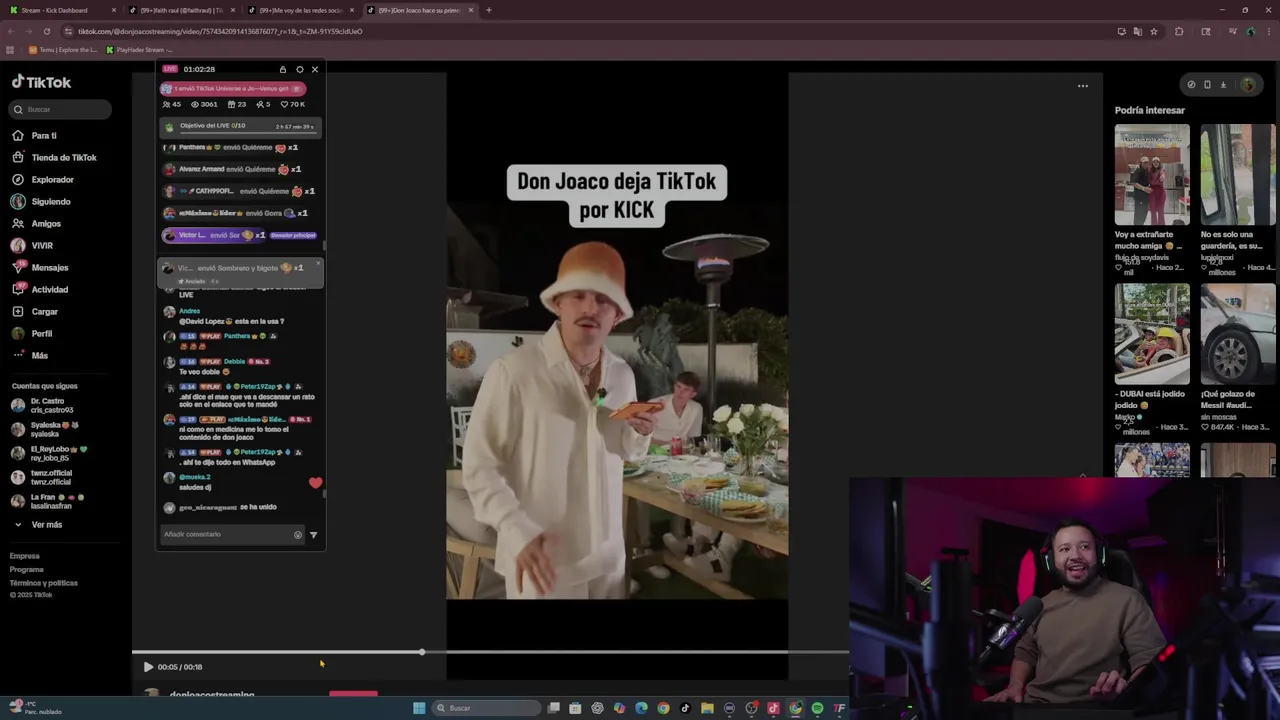Viewport: 1280px width, 720px height.
Task: Play the video with the play button
Action: tap(148, 667)
